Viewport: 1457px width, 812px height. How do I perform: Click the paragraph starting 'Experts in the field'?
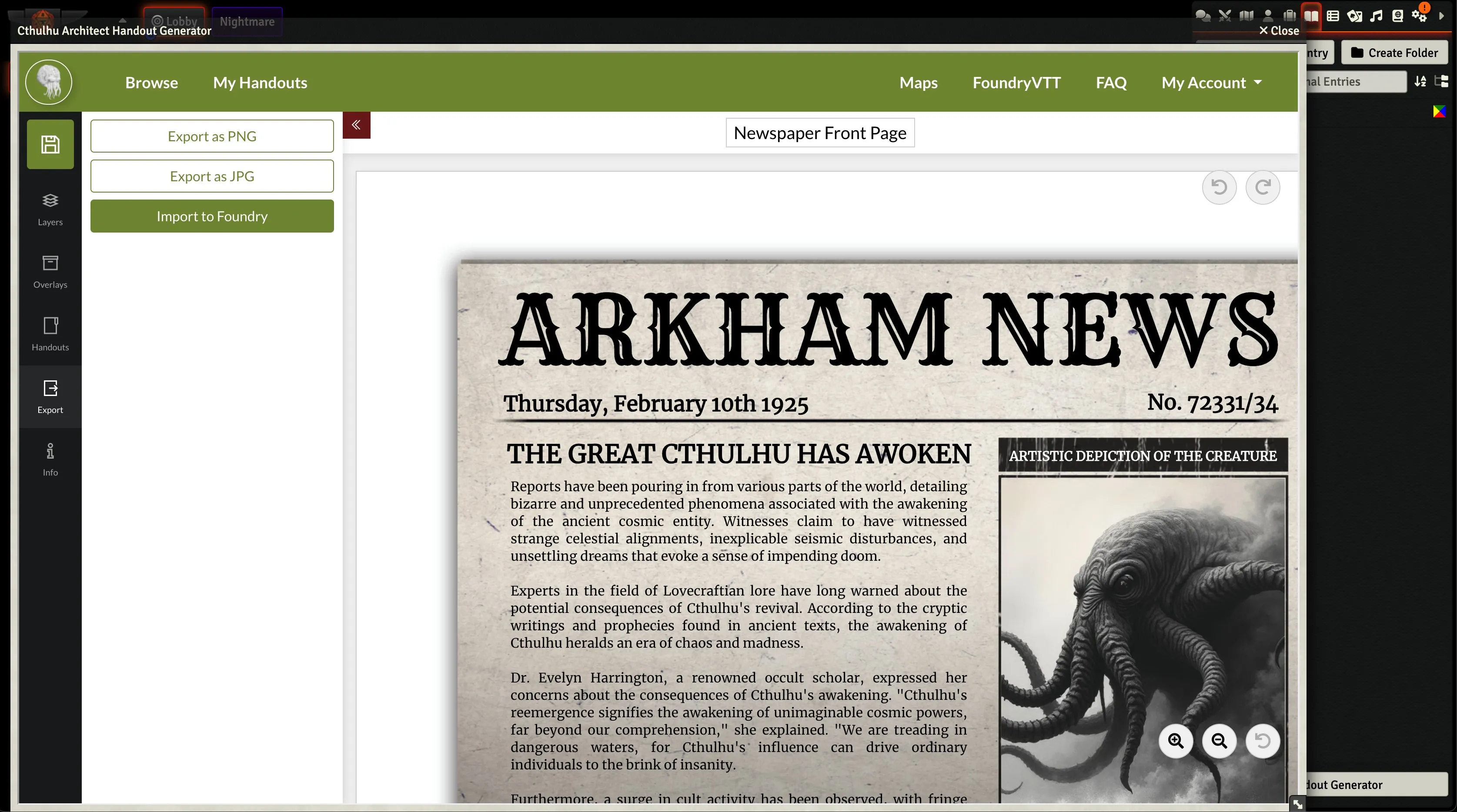tap(739, 616)
